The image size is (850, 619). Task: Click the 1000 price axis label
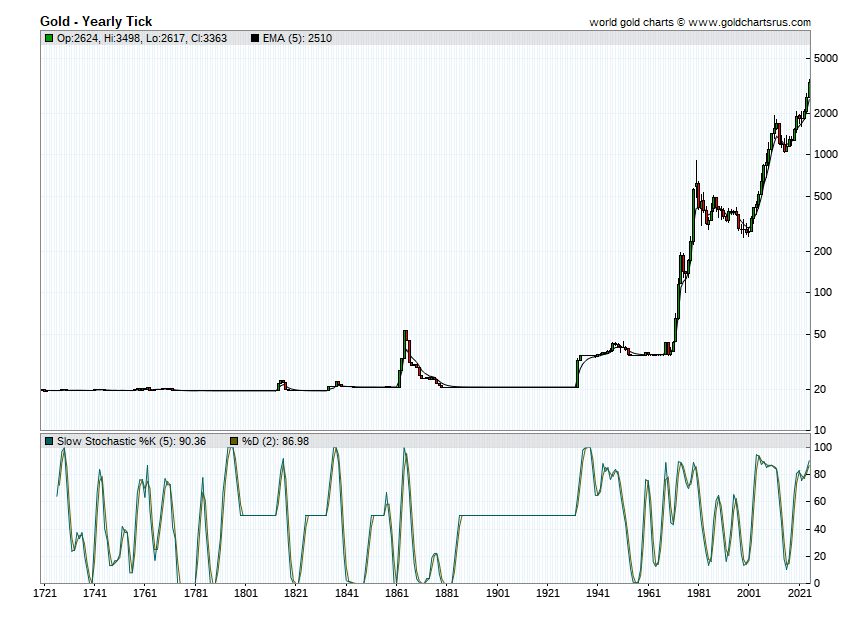[826, 154]
